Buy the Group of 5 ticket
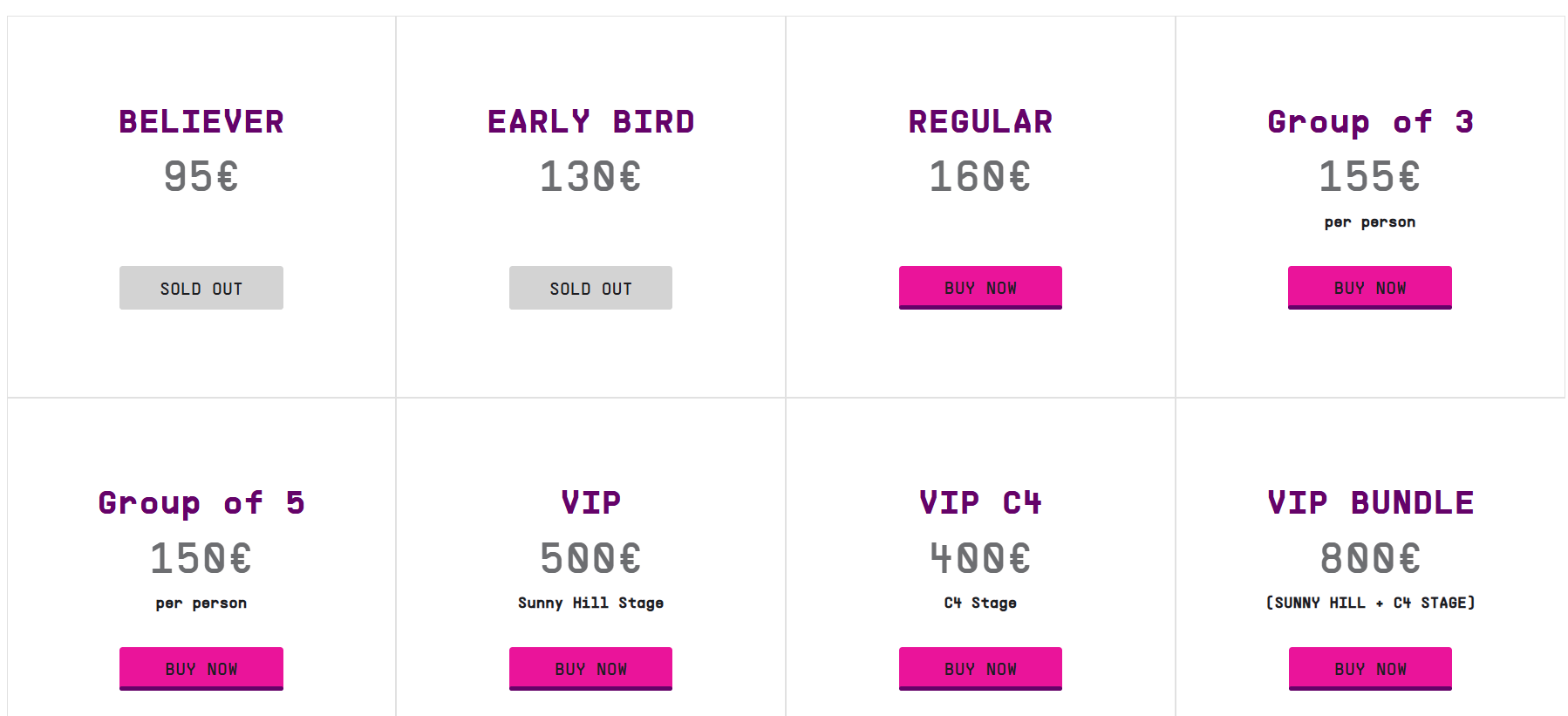The height and width of the screenshot is (716, 1568). click(x=201, y=669)
